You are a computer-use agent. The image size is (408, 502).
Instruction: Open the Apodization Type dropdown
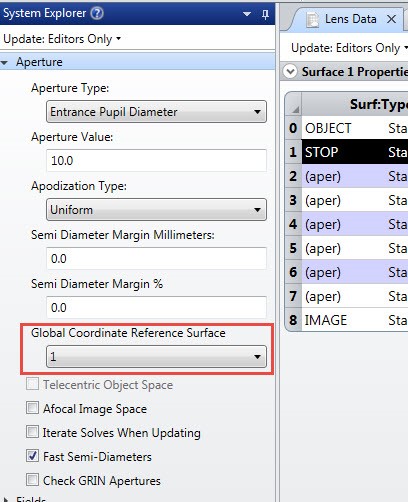click(156, 210)
